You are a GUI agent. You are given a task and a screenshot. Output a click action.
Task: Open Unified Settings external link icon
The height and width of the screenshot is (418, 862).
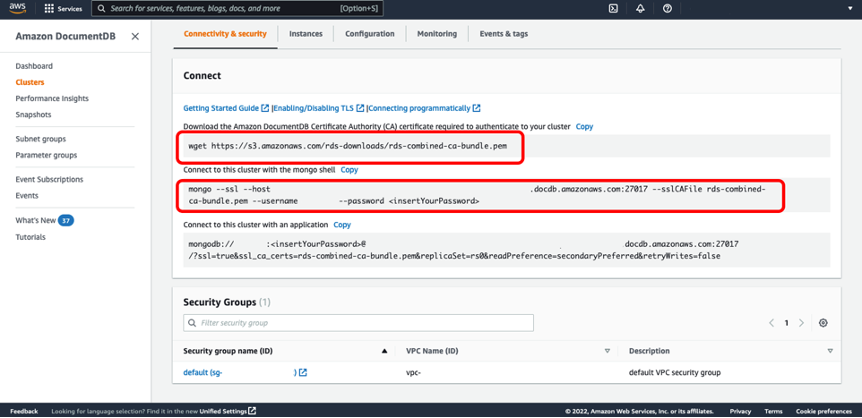click(x=252, y=411)
